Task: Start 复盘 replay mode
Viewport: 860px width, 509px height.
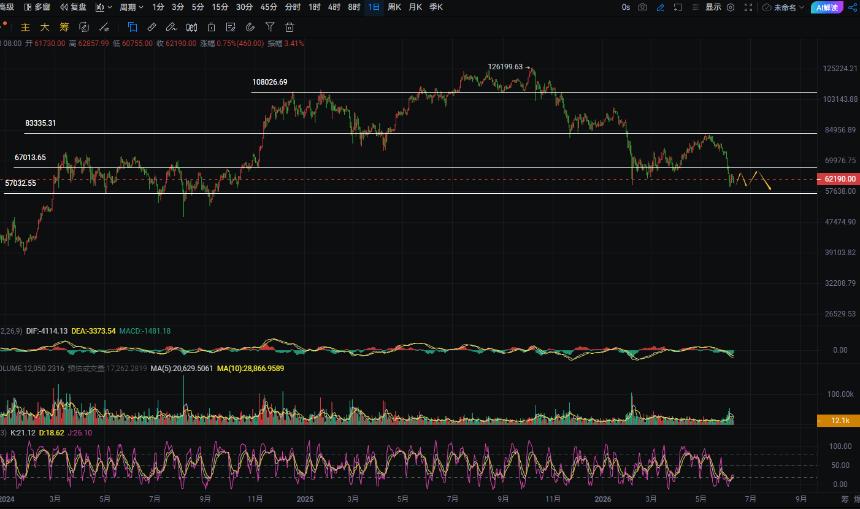Action: click(73, 7)
